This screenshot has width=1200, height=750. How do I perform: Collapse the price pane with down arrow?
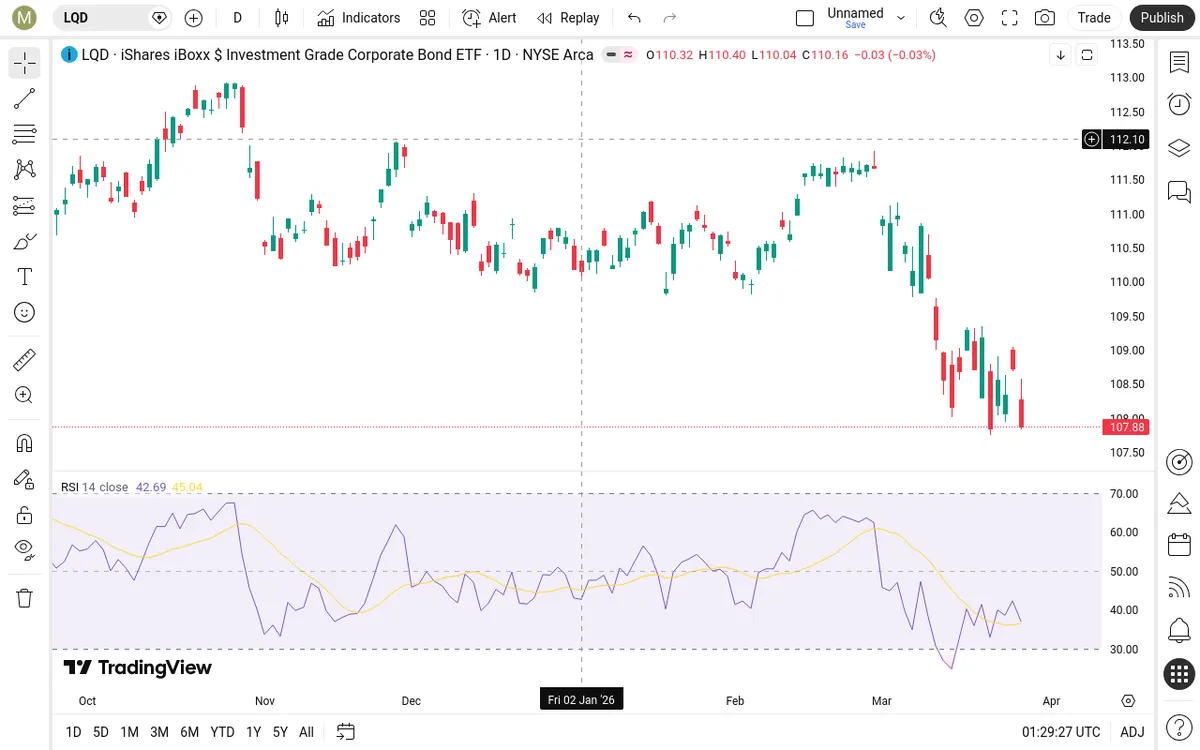pyautogui.click(x=1060, y=56)
